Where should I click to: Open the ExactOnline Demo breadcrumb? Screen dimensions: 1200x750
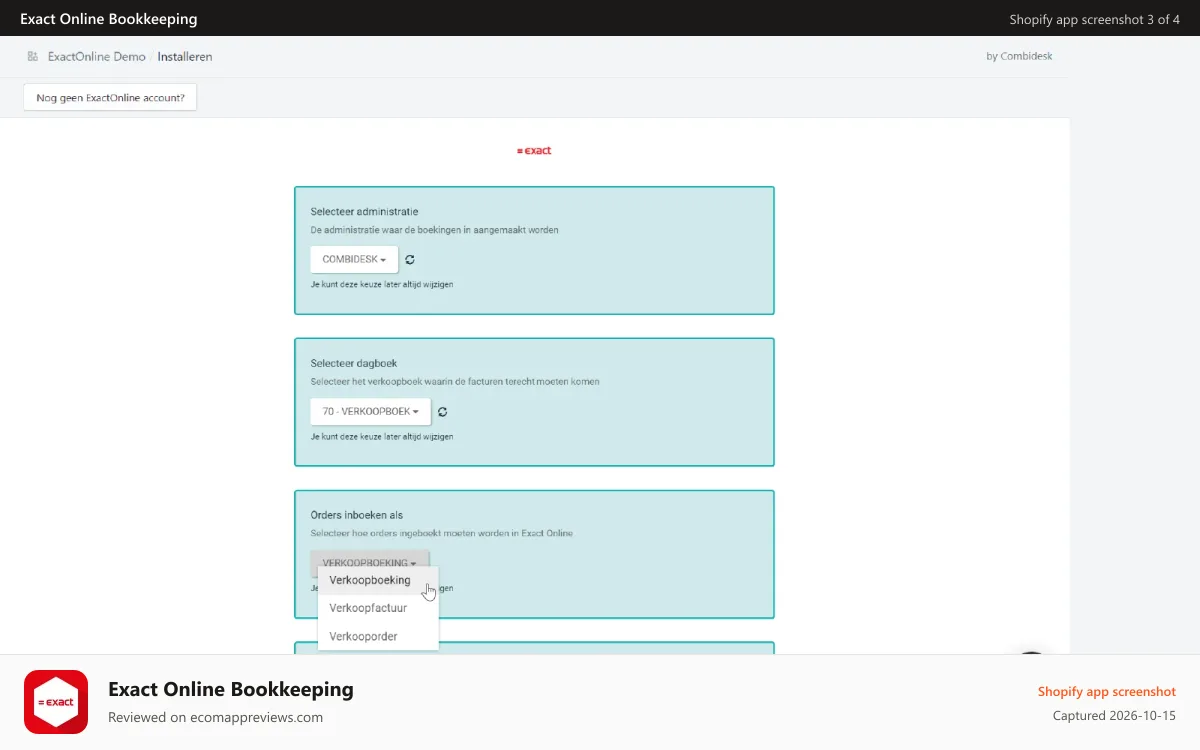pos(96,57)
